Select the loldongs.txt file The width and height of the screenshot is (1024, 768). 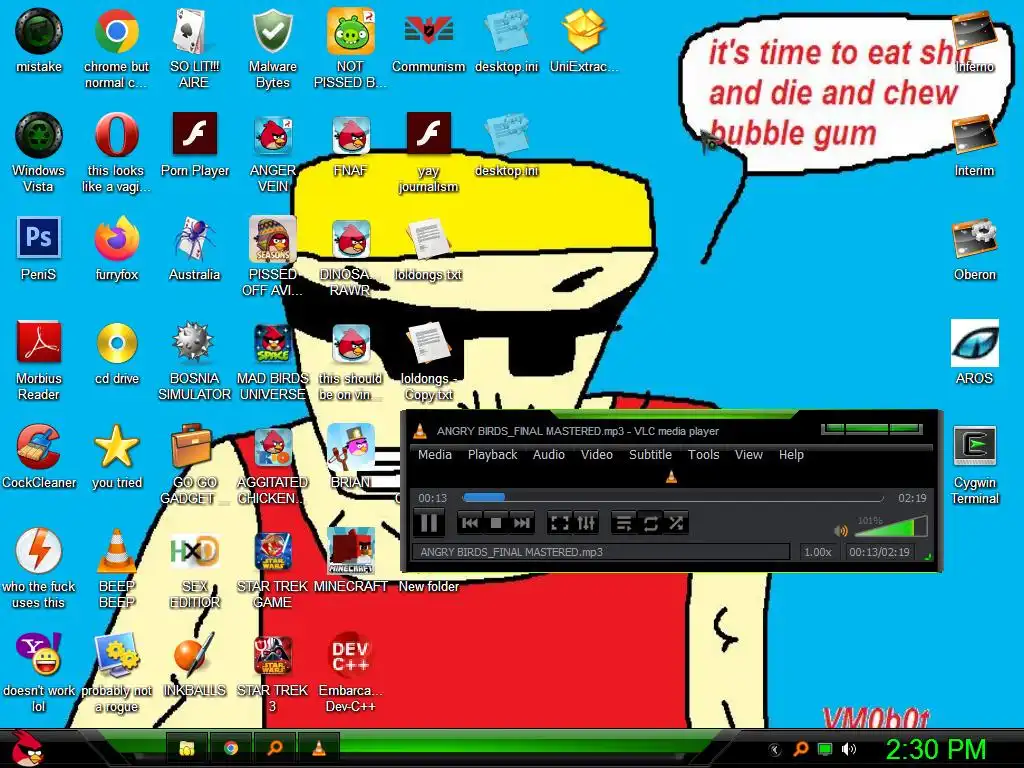point(428,249)
